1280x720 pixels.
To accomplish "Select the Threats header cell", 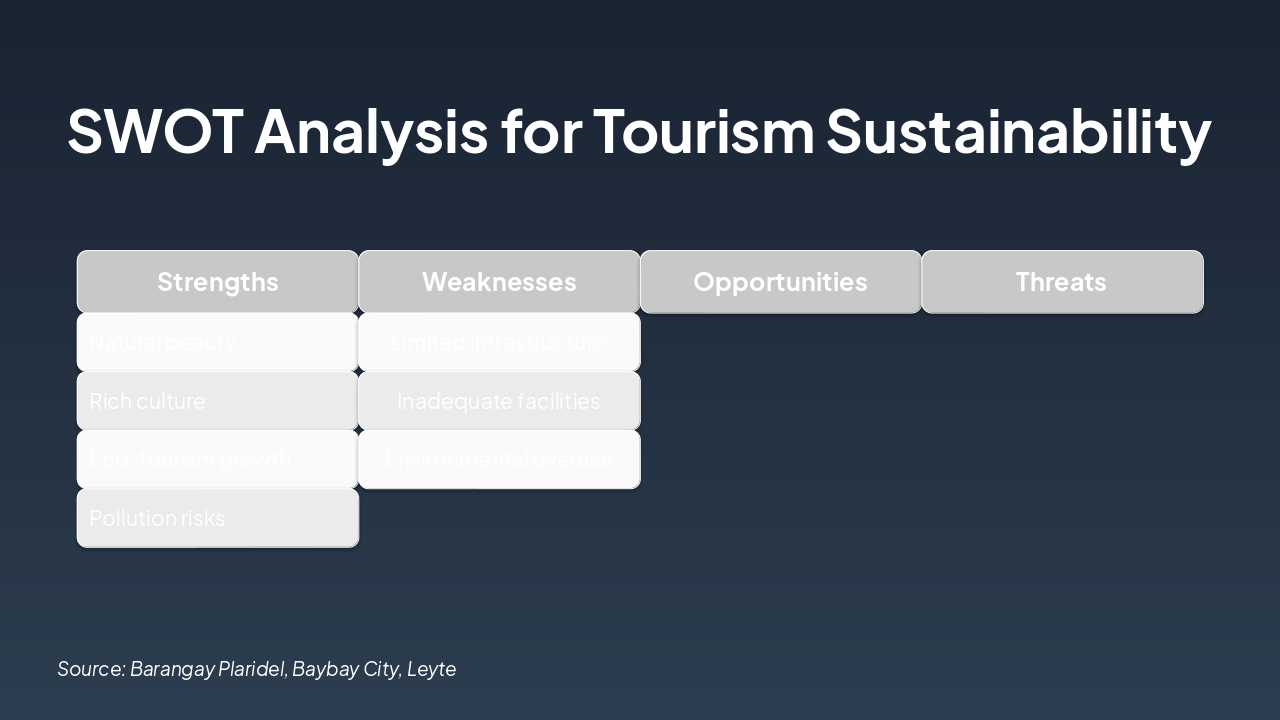I will tap(1061, 282).
